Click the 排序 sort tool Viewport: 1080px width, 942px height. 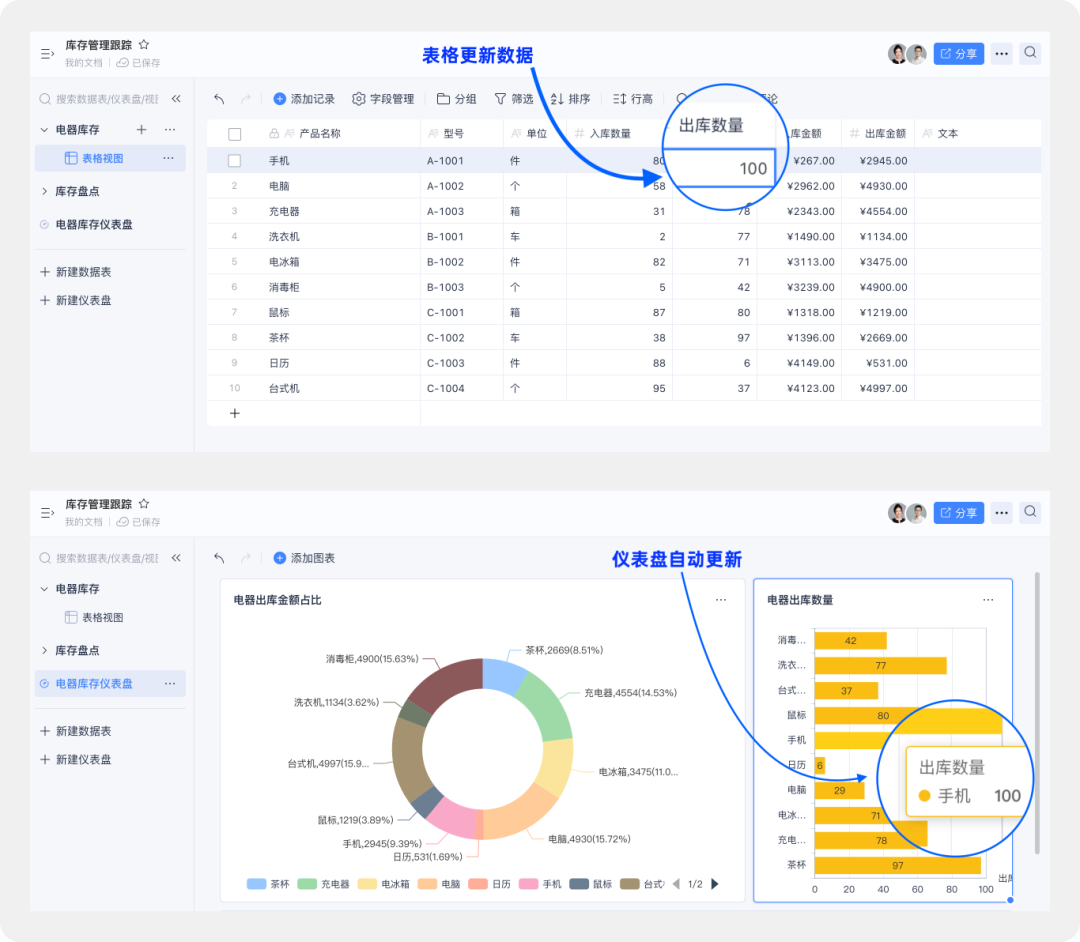pyautogui.click(x=558, y=99)
